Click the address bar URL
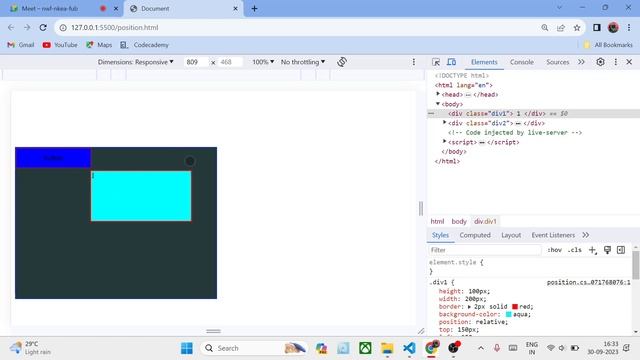Screen dimensions: 640x360 (115, 27)
